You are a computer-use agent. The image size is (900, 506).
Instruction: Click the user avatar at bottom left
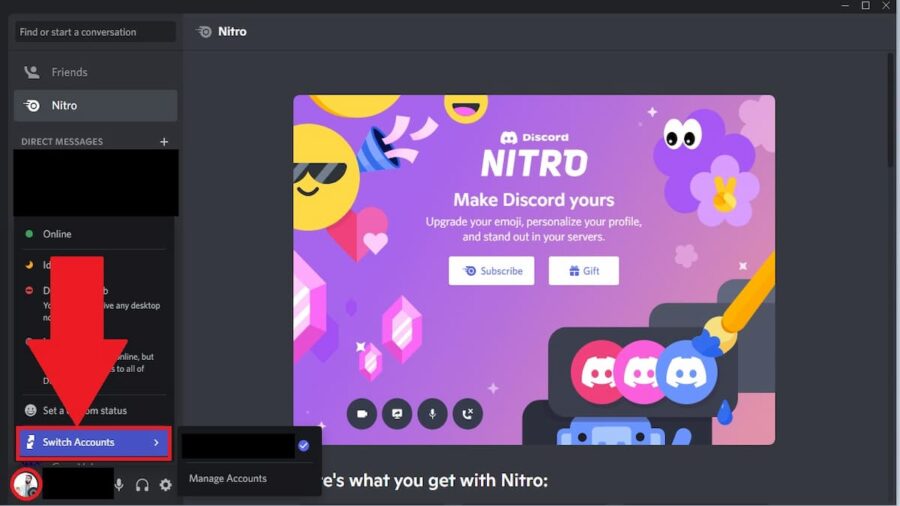pyautogui.click(x=26, y=484)
